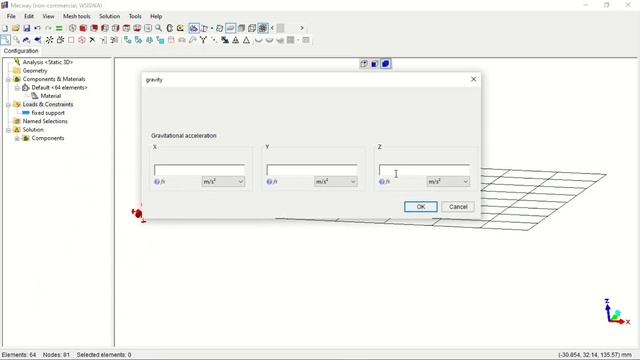Open Y acceleration unit dropdown m/s²
The height and width of the screenshot is (360, 640).
click(336, 182)
